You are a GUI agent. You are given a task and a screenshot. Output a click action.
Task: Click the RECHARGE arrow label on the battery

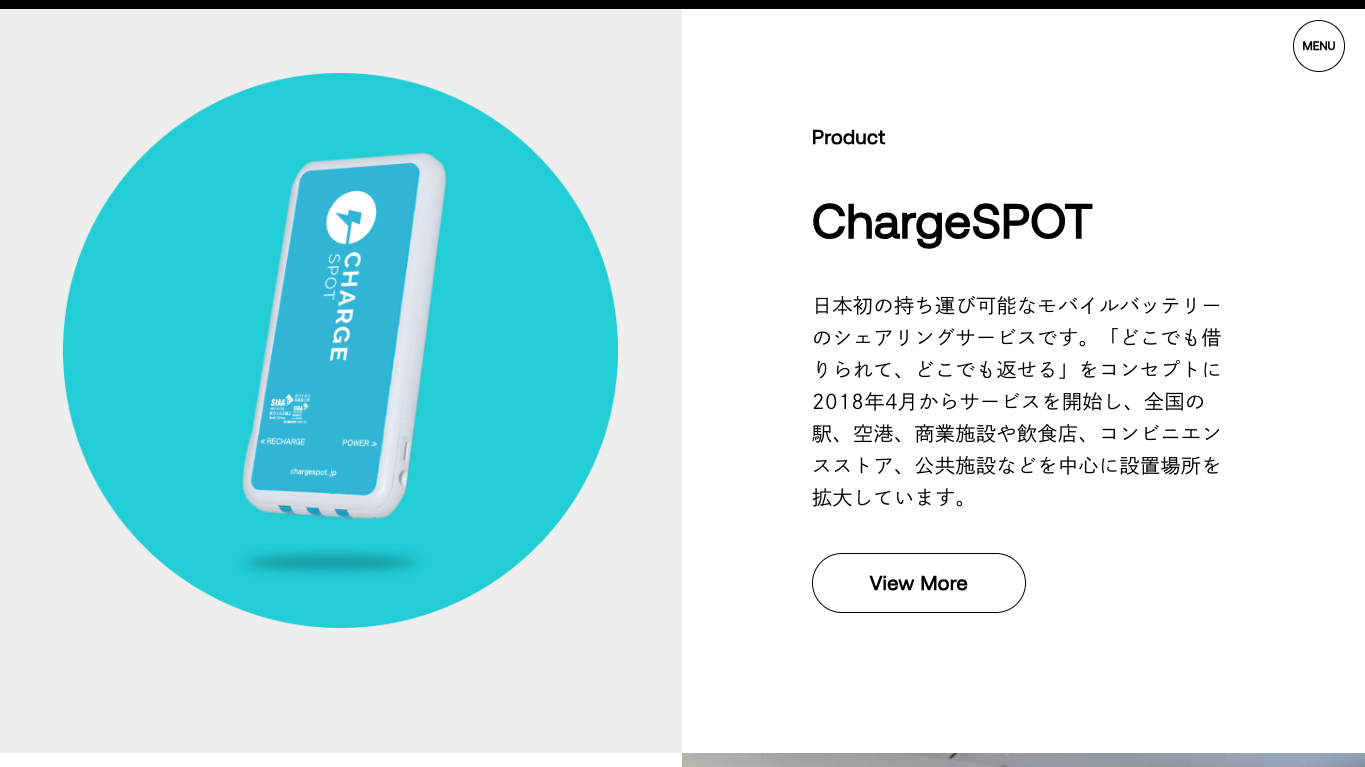click(283, 441)
